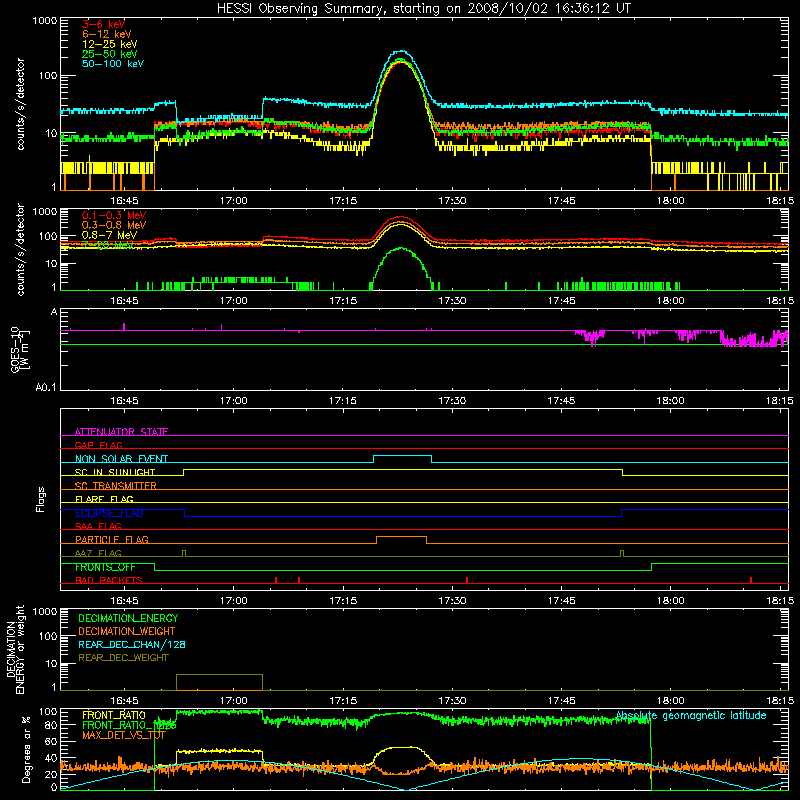Screen dimensions: 800x800
Task: Select the AAZ_FLAG label
Action: tap(98, 553)
